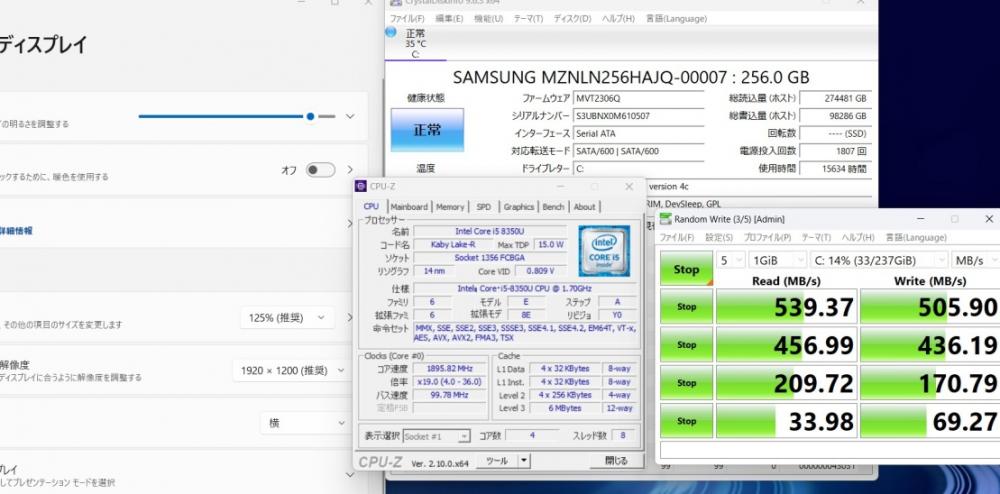Switch to the Graphics tab in CPU-Z

click(x=518, y=207)
